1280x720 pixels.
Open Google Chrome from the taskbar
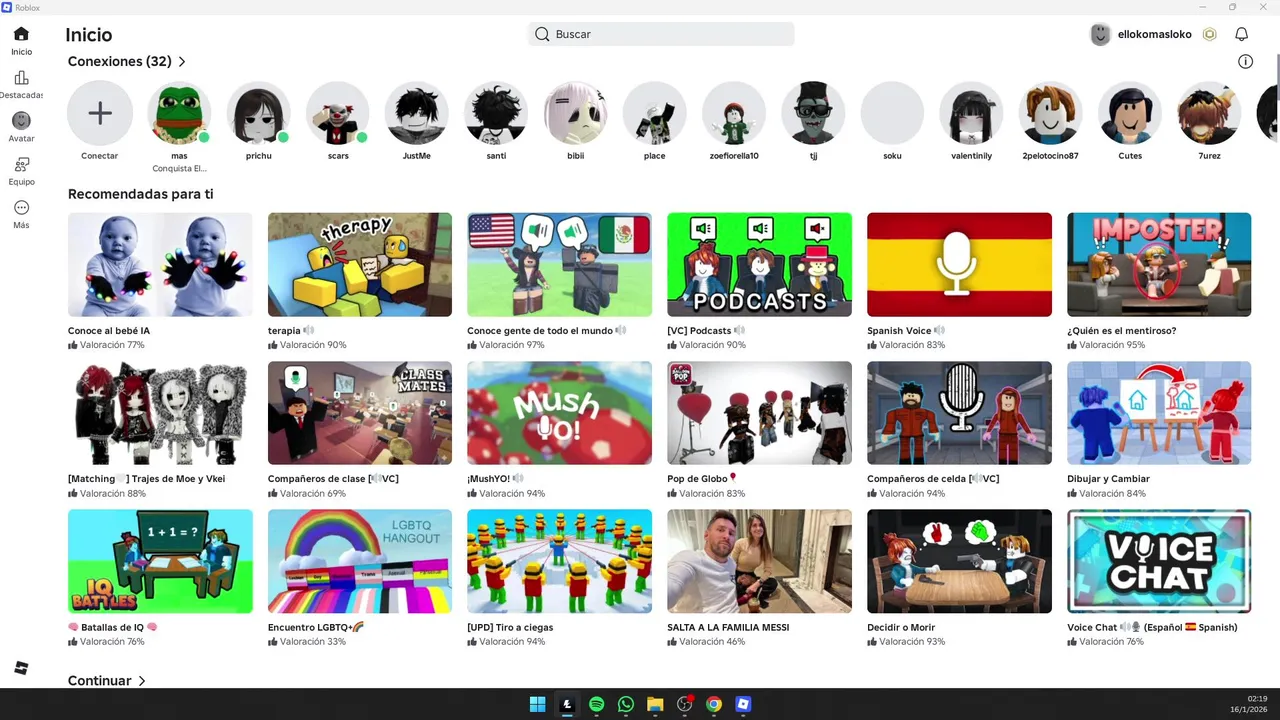coord(714,704)
